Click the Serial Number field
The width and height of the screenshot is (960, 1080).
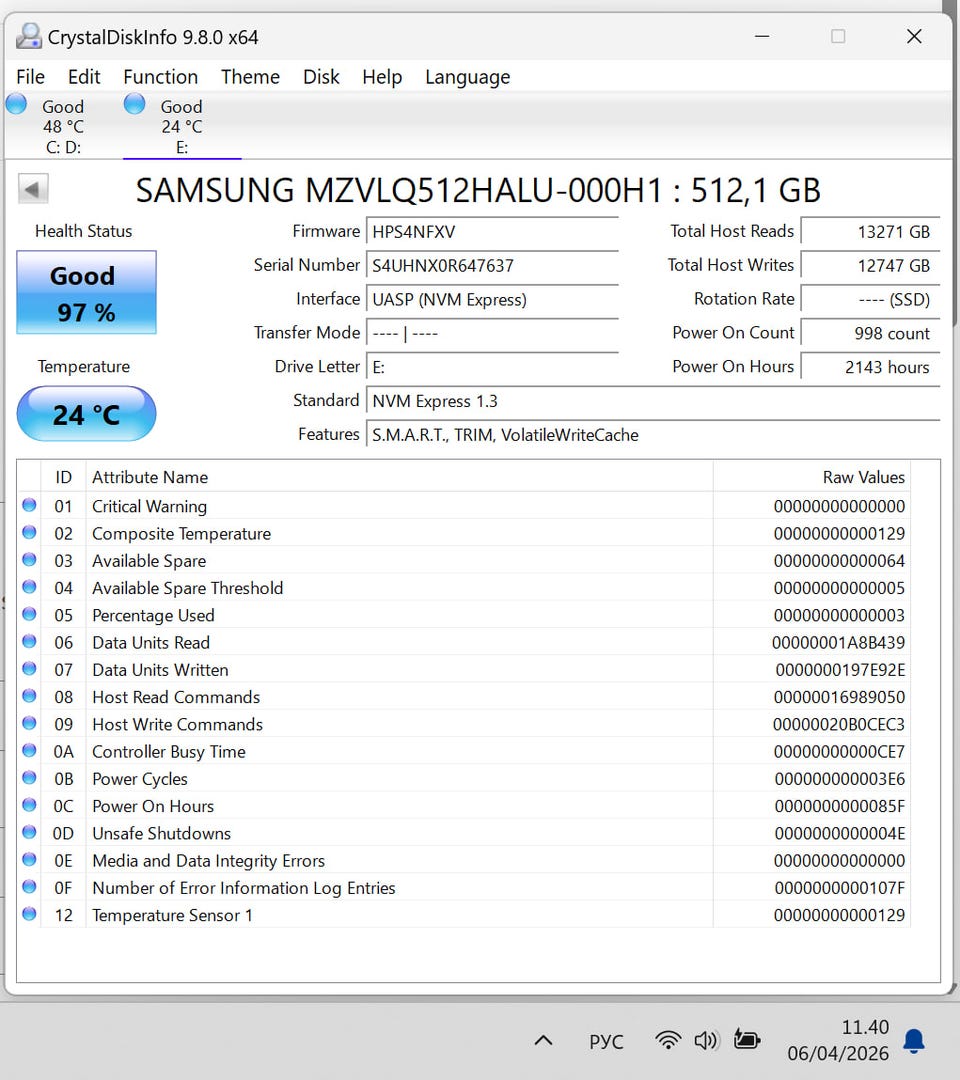point(492,266)
